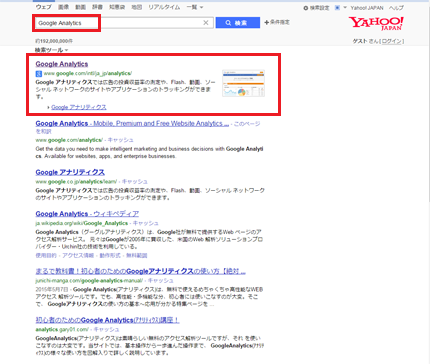The height and width of the screenshot is (364, 430).
Task: Open the first Google Analytics result title
Action: click(x=62, y=64)
